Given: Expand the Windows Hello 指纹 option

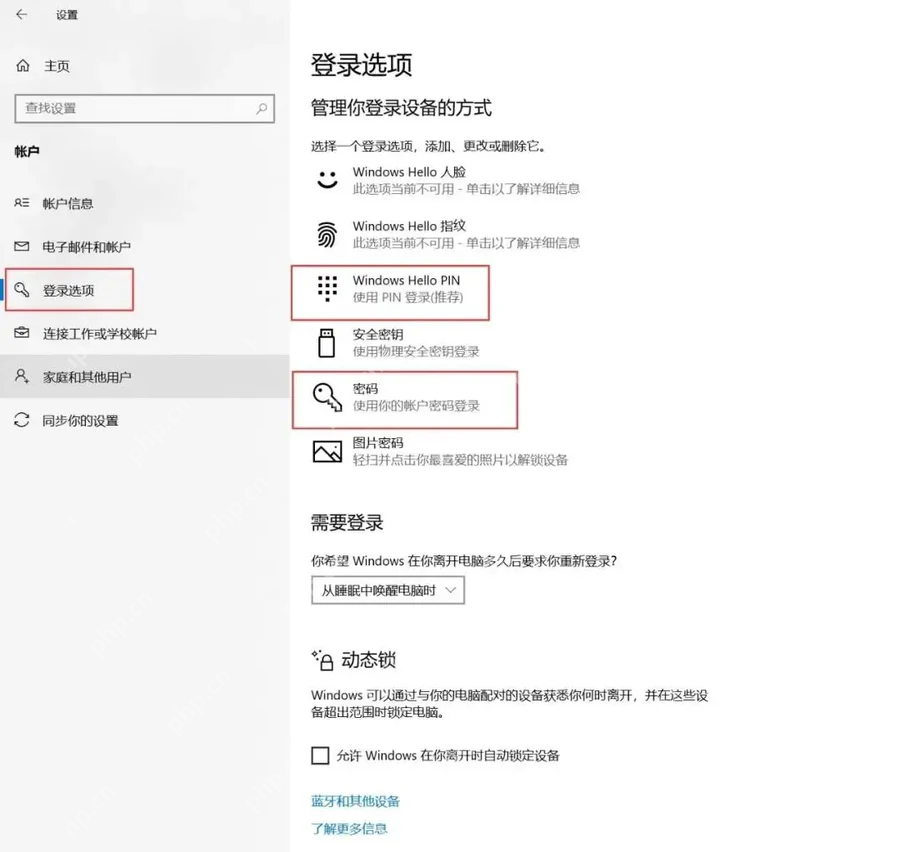Looking at the screenshot, I should pyautogui.click(x=448, y=234).
